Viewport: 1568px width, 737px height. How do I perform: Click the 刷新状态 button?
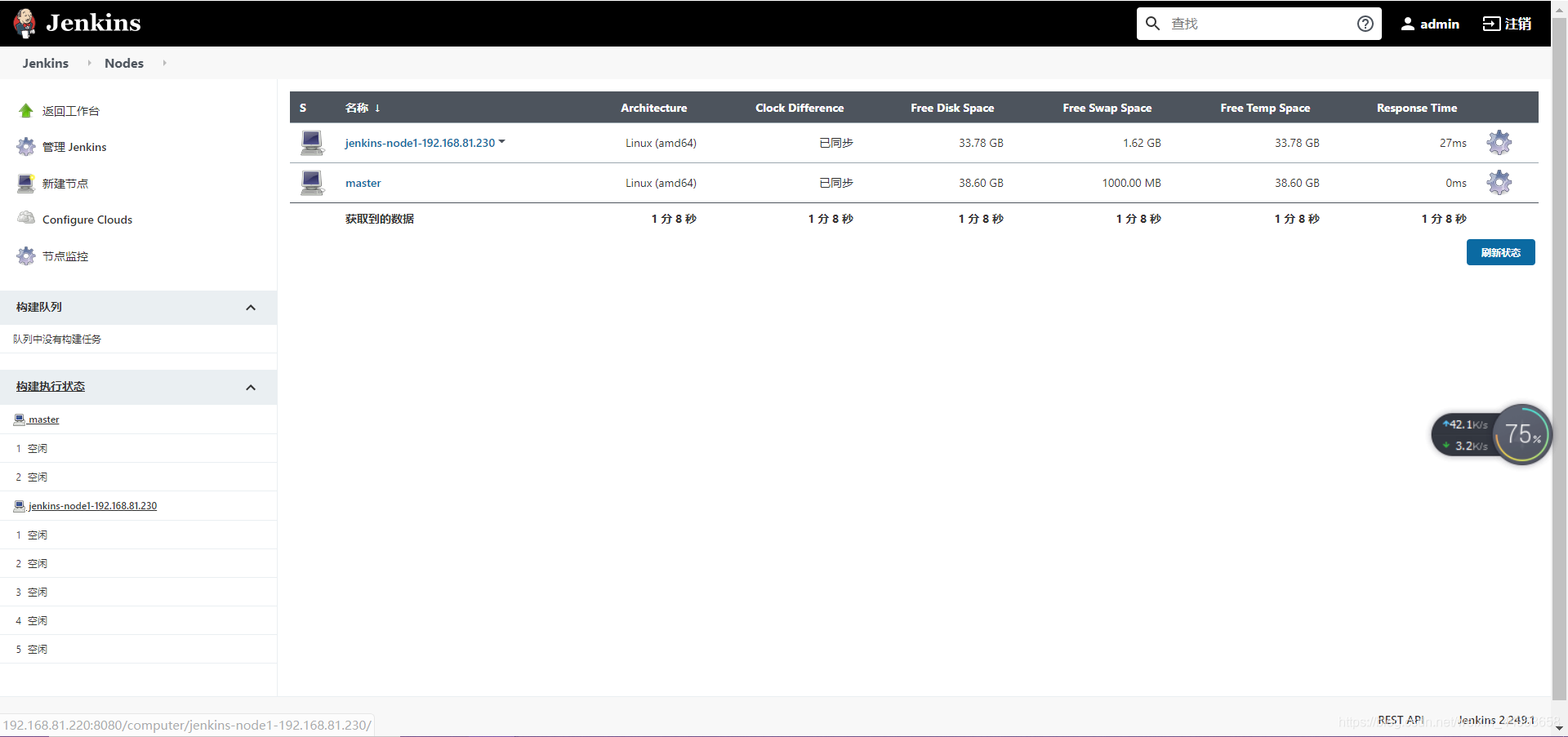click(1500, 252)
